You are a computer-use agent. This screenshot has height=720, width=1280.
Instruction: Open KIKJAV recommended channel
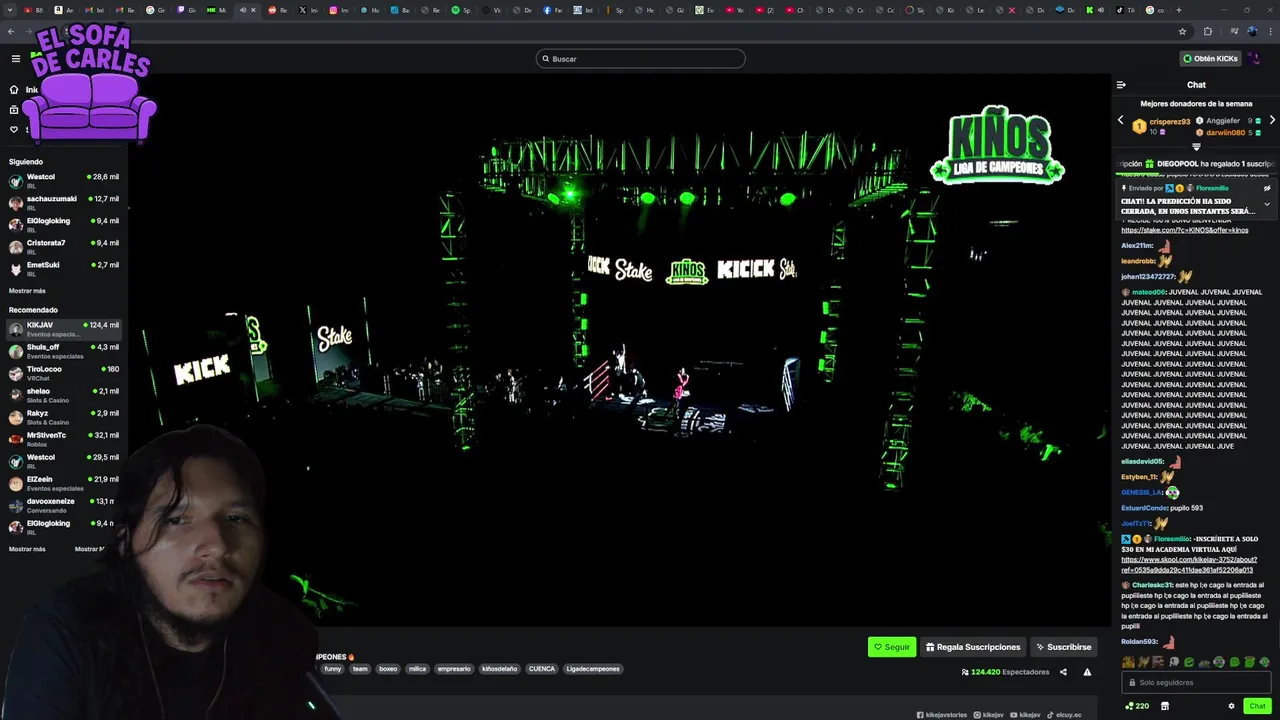pos(64,329)
